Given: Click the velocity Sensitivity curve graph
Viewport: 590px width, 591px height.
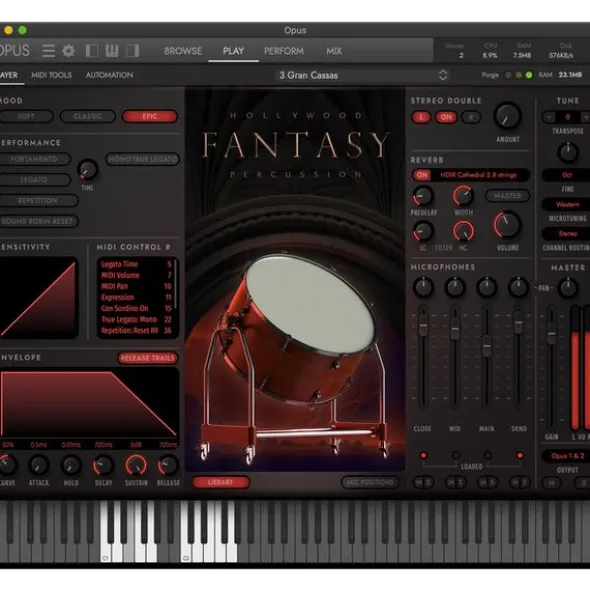Looking at the screenshot, I should pyautogui.click(x=38, y=298).
